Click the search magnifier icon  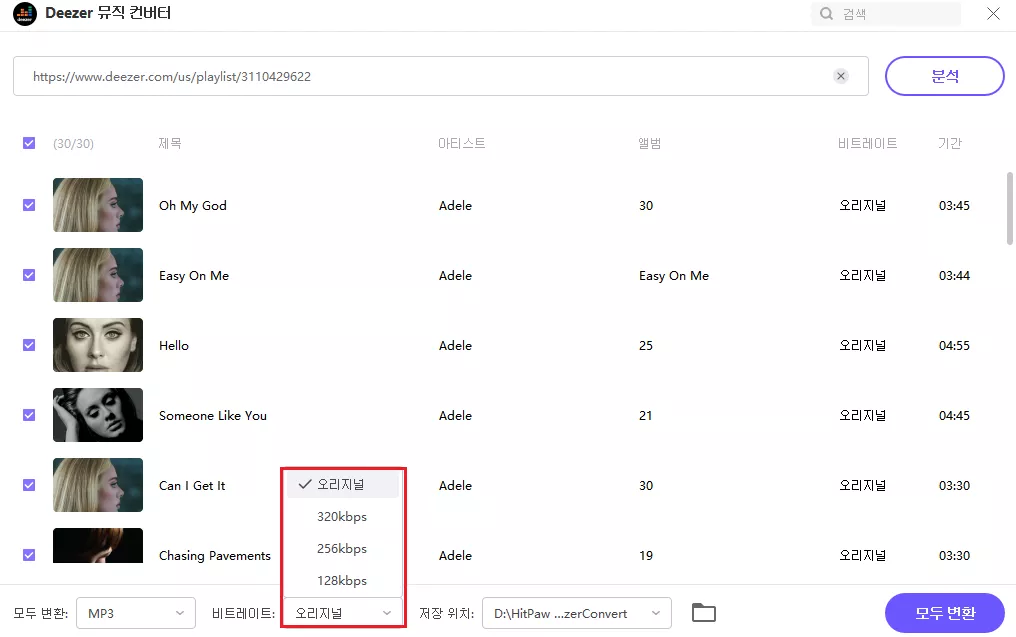point(826,14)
